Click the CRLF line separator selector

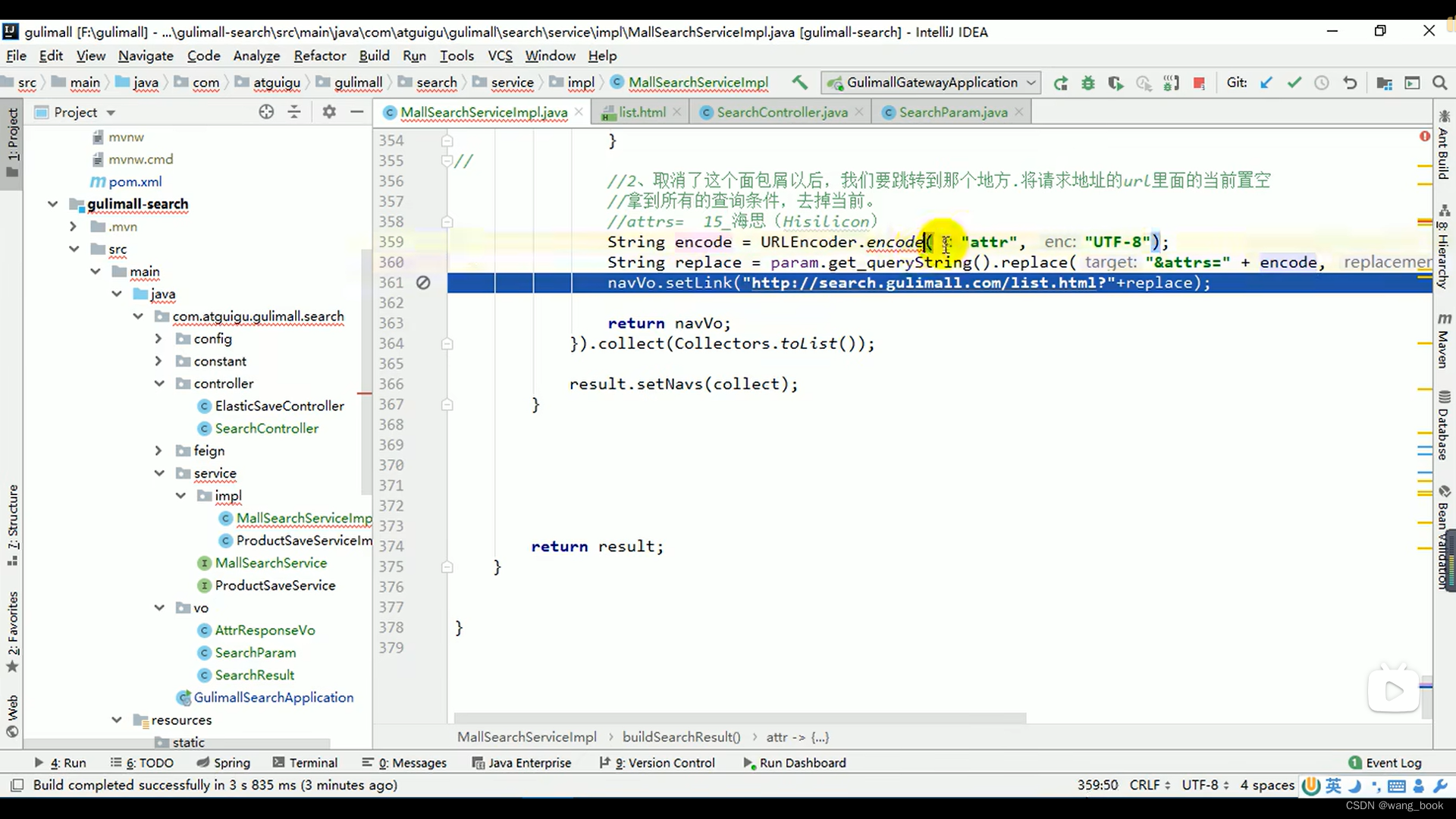coord(1150,785)
